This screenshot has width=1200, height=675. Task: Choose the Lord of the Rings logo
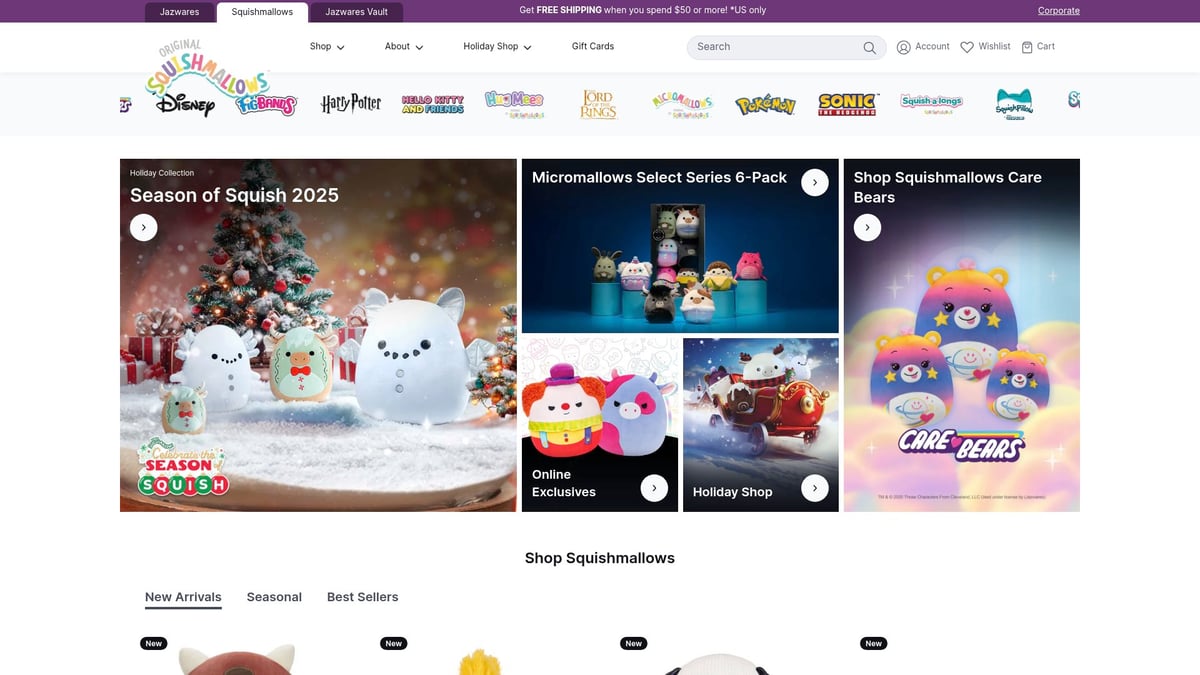(x=598, y=104)
